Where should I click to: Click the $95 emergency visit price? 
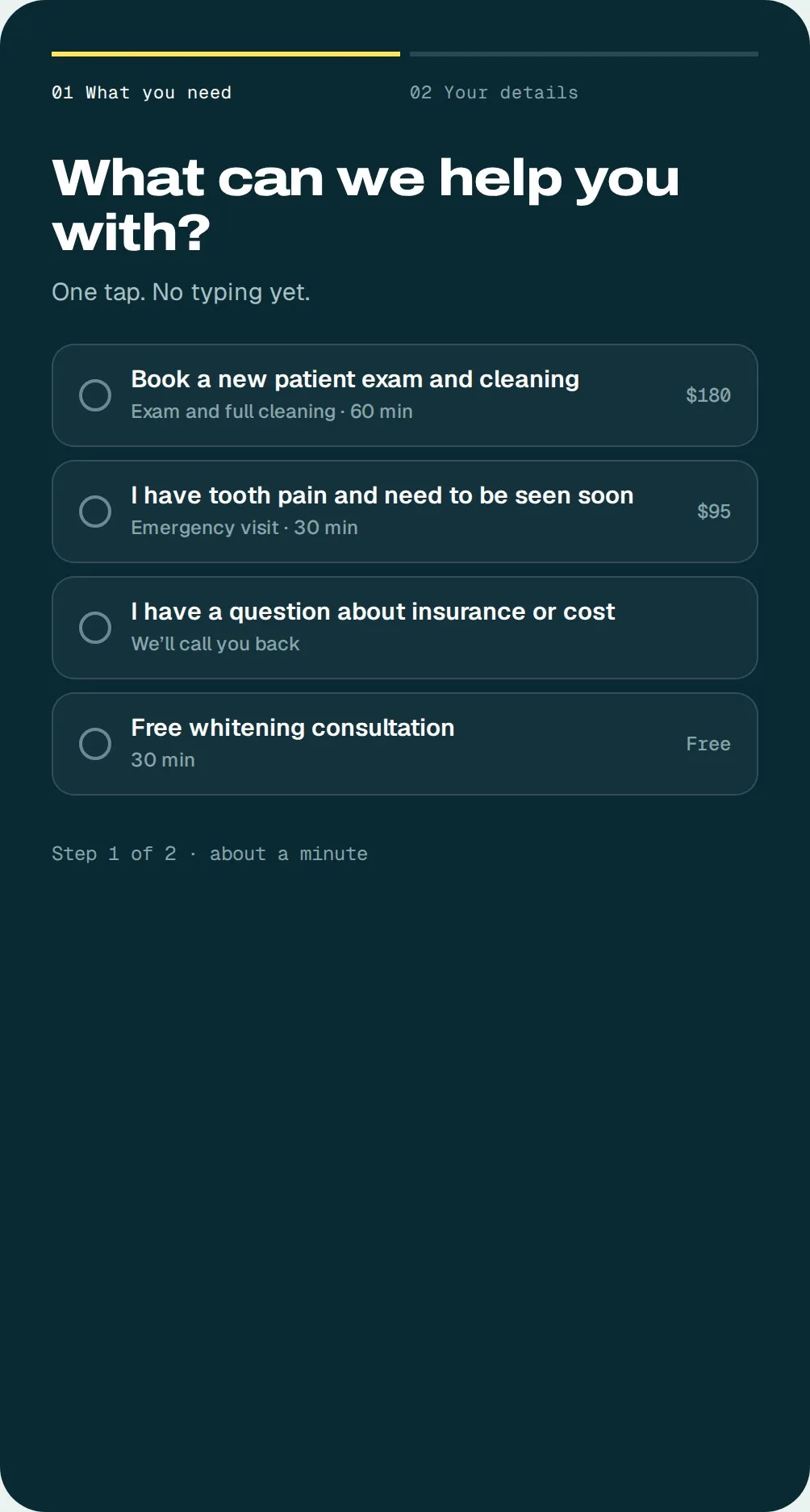tap(714, 512)
